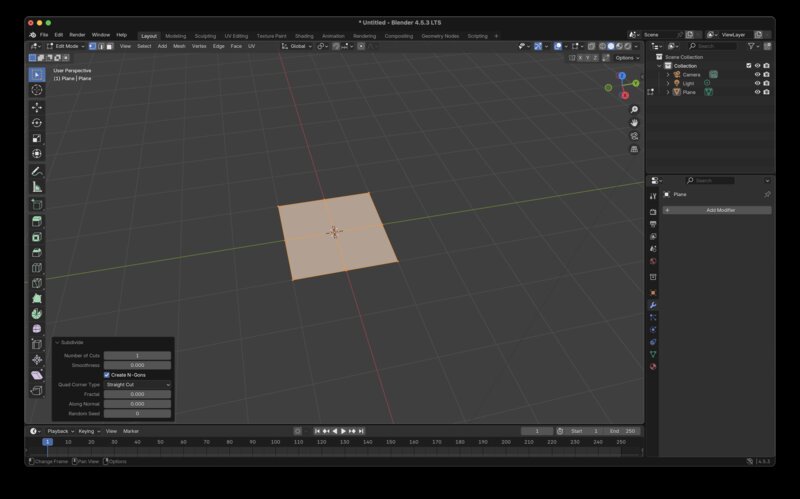Toggle visibility eye of Camera object

point(757,74)
